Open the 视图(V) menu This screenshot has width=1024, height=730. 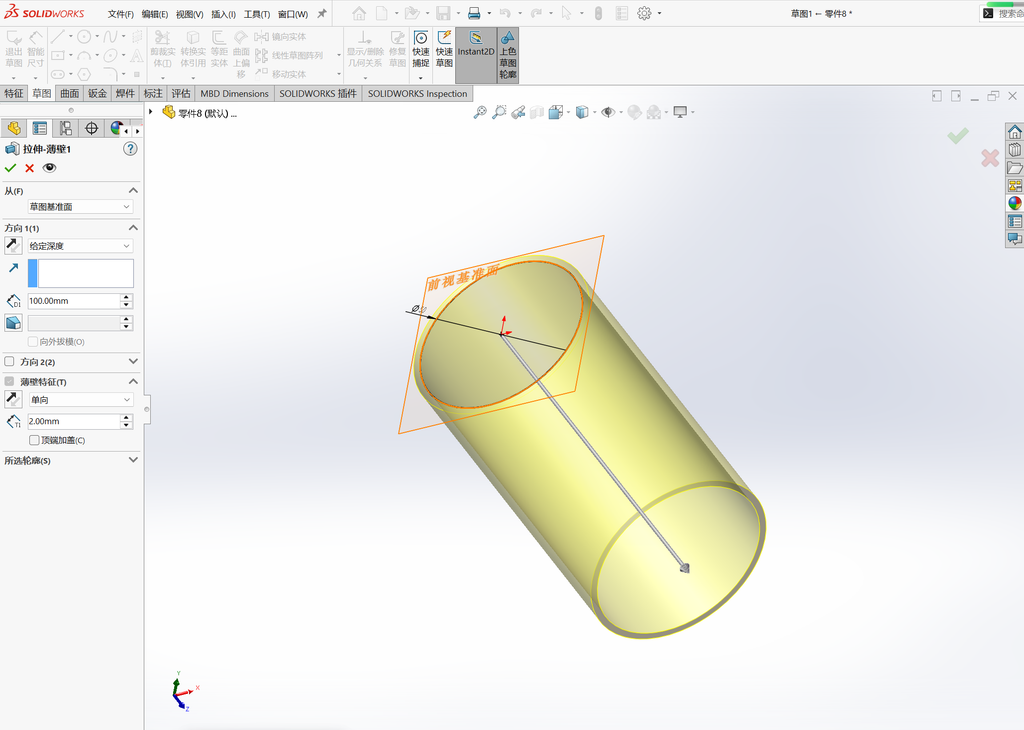pos(189,14)
